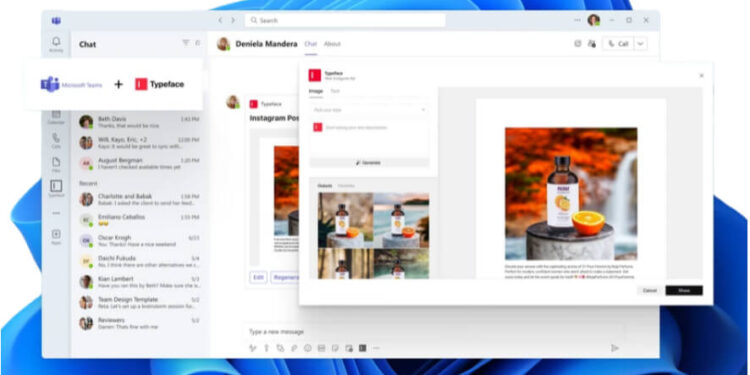Open chat 'Charlotte and Babak'

pos(139,199)
